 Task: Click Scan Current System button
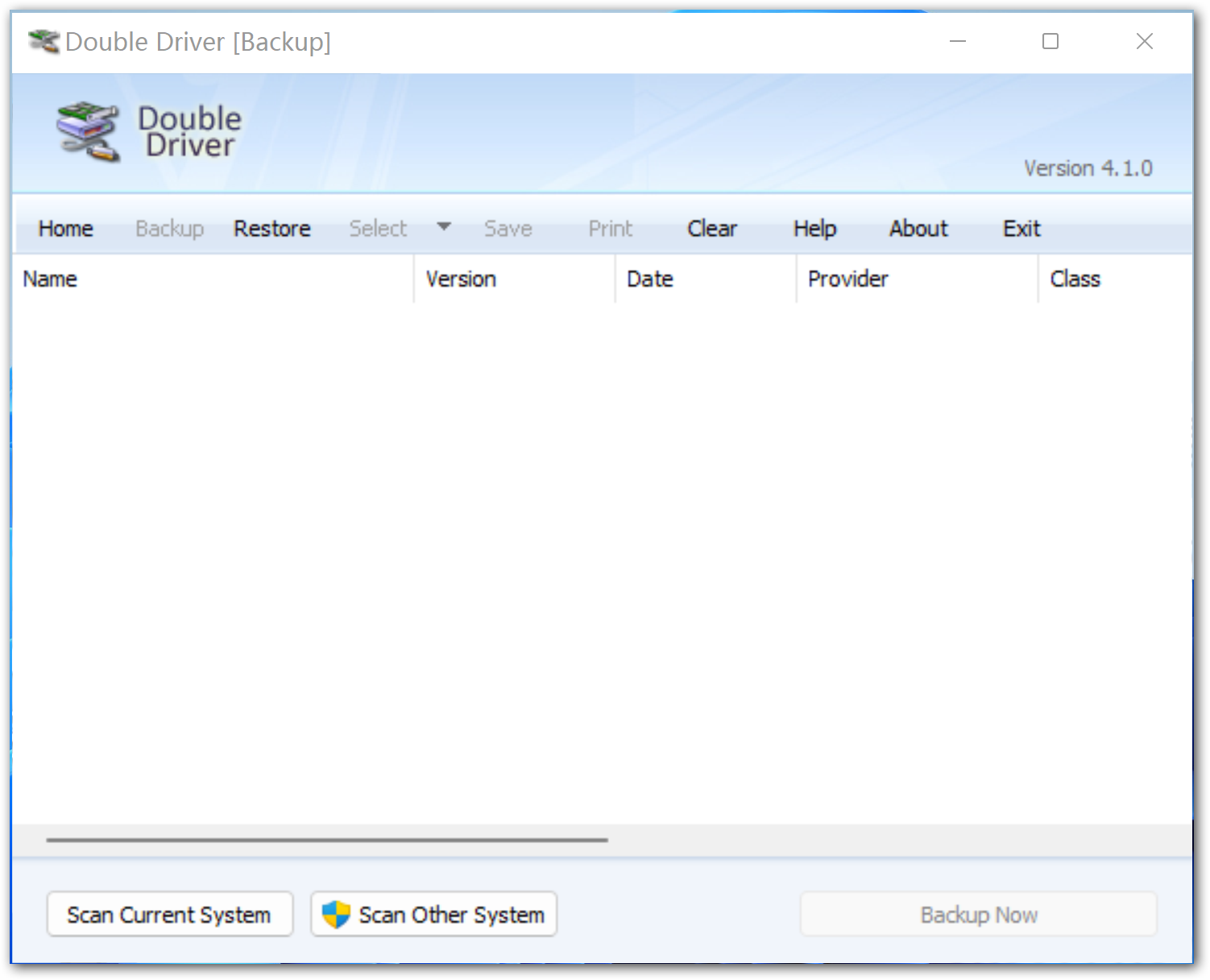click(169, 914)
